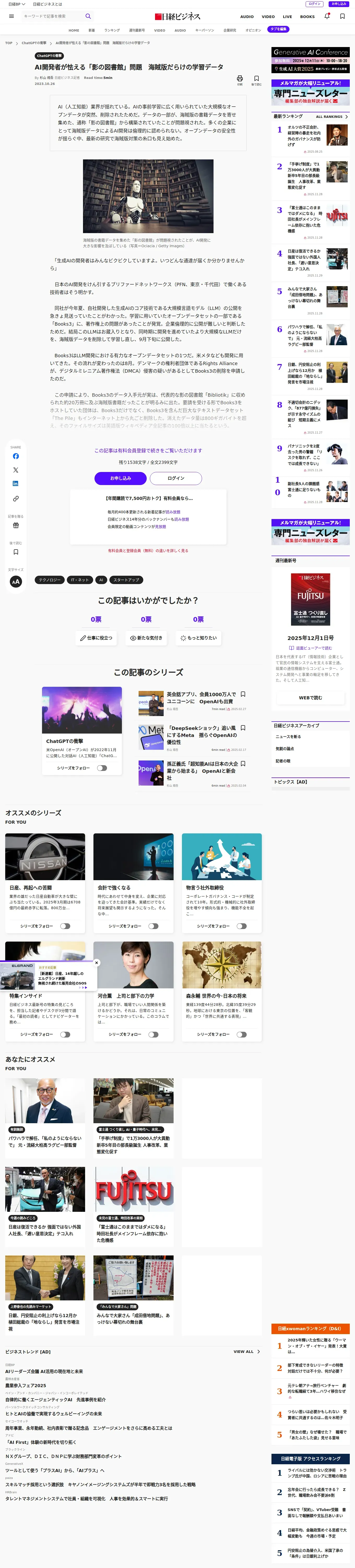Screen dimensions: 355x1568
Task: Save article with bookmark icon beside print
Action: pos(257,78)
